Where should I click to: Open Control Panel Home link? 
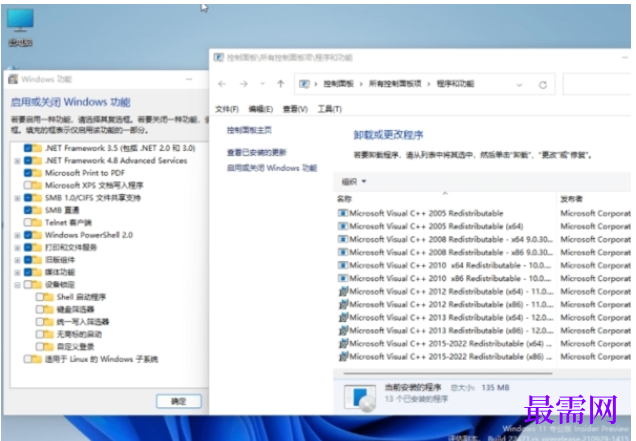tap(249, 130)
